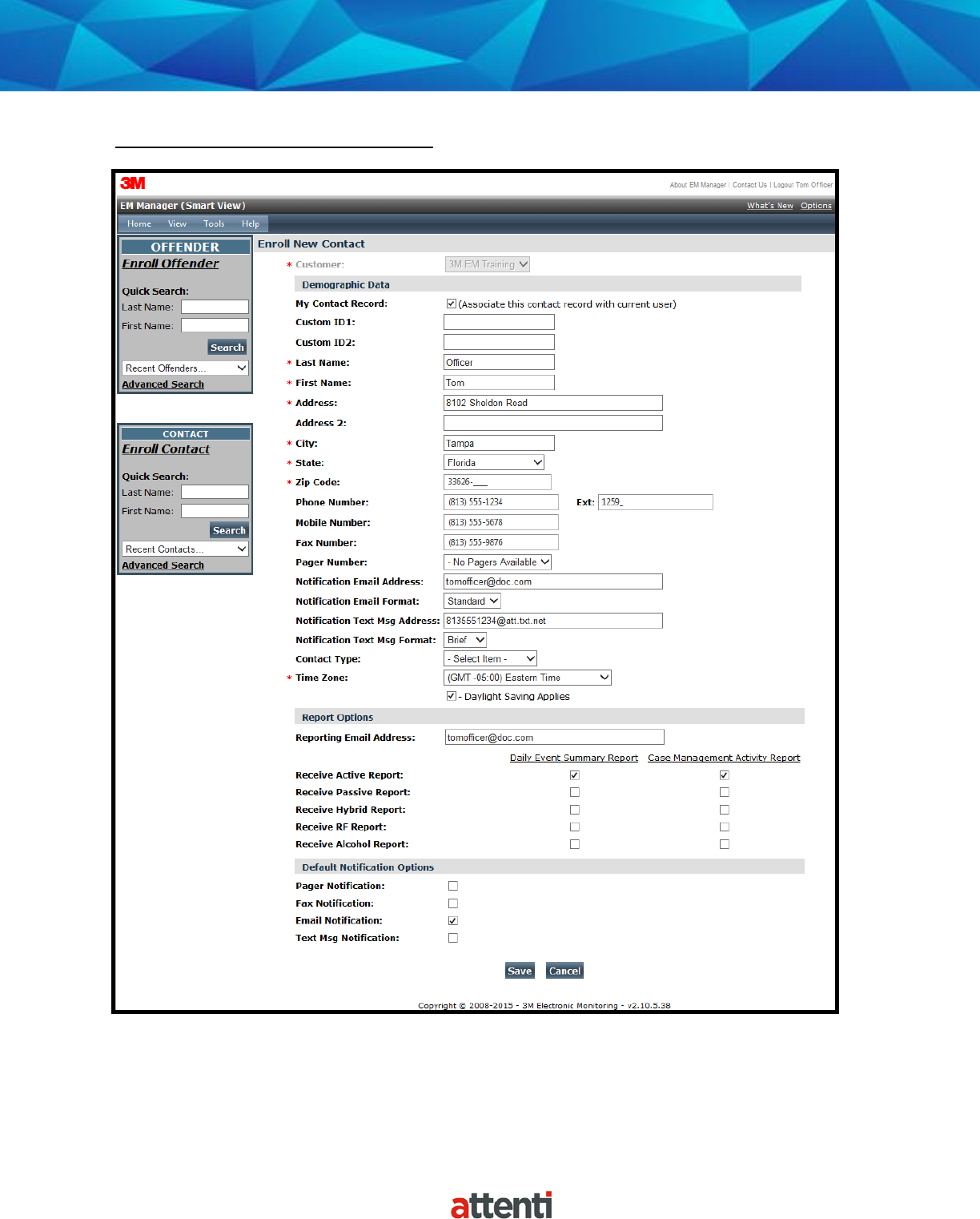Click Contact Quick Search Last Name field
The image size is (980, 1219).
215,492
